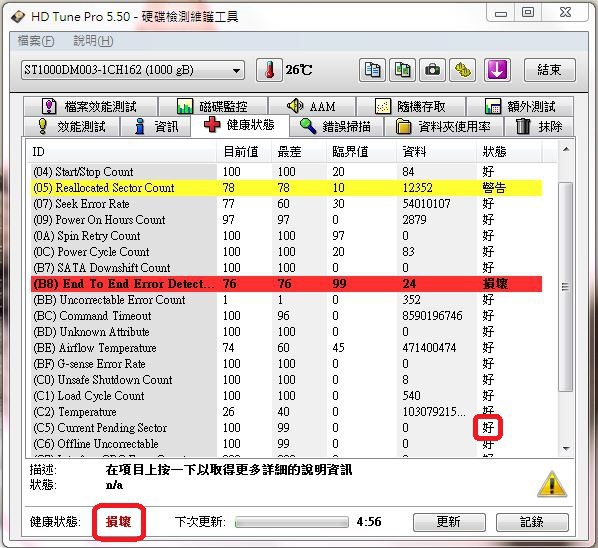The width and height of the screenshot is (598, 548).
Task: Select the (C5) Current Pending Sector row
Action: [286, 428]
